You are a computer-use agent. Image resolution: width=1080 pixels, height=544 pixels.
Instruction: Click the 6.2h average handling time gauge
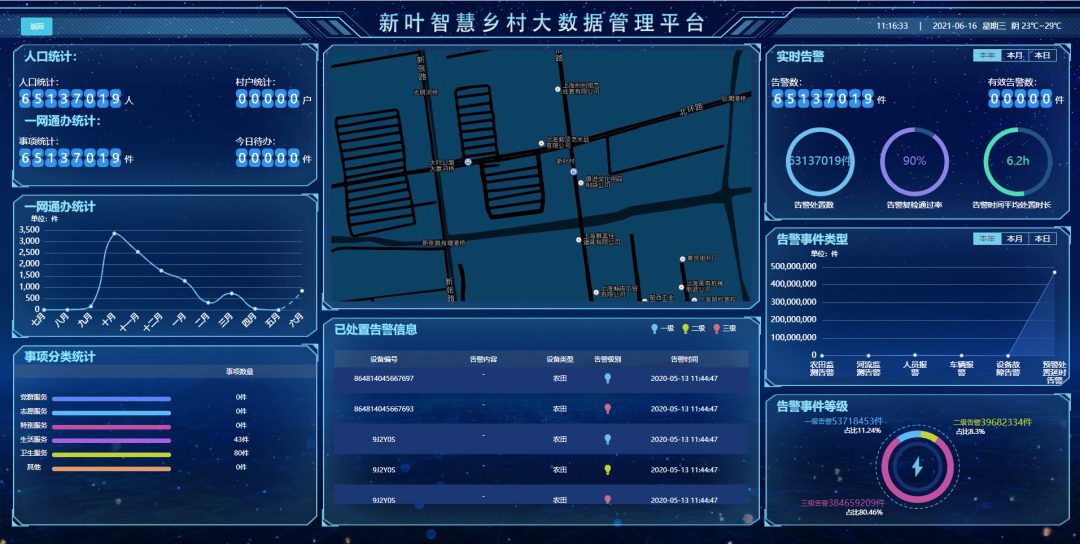1017,161
